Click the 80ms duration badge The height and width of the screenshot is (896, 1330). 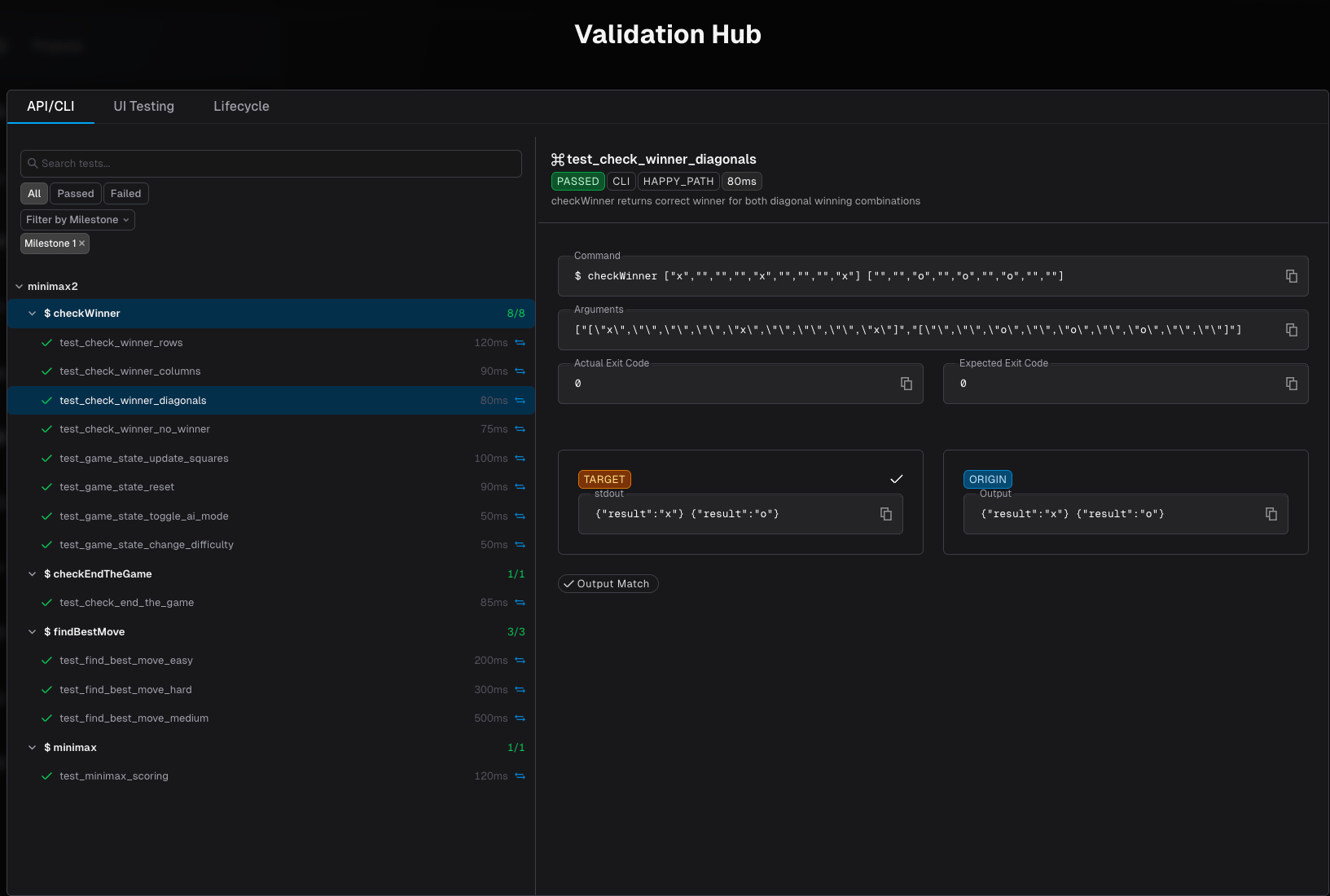click(x=742, y=182)
